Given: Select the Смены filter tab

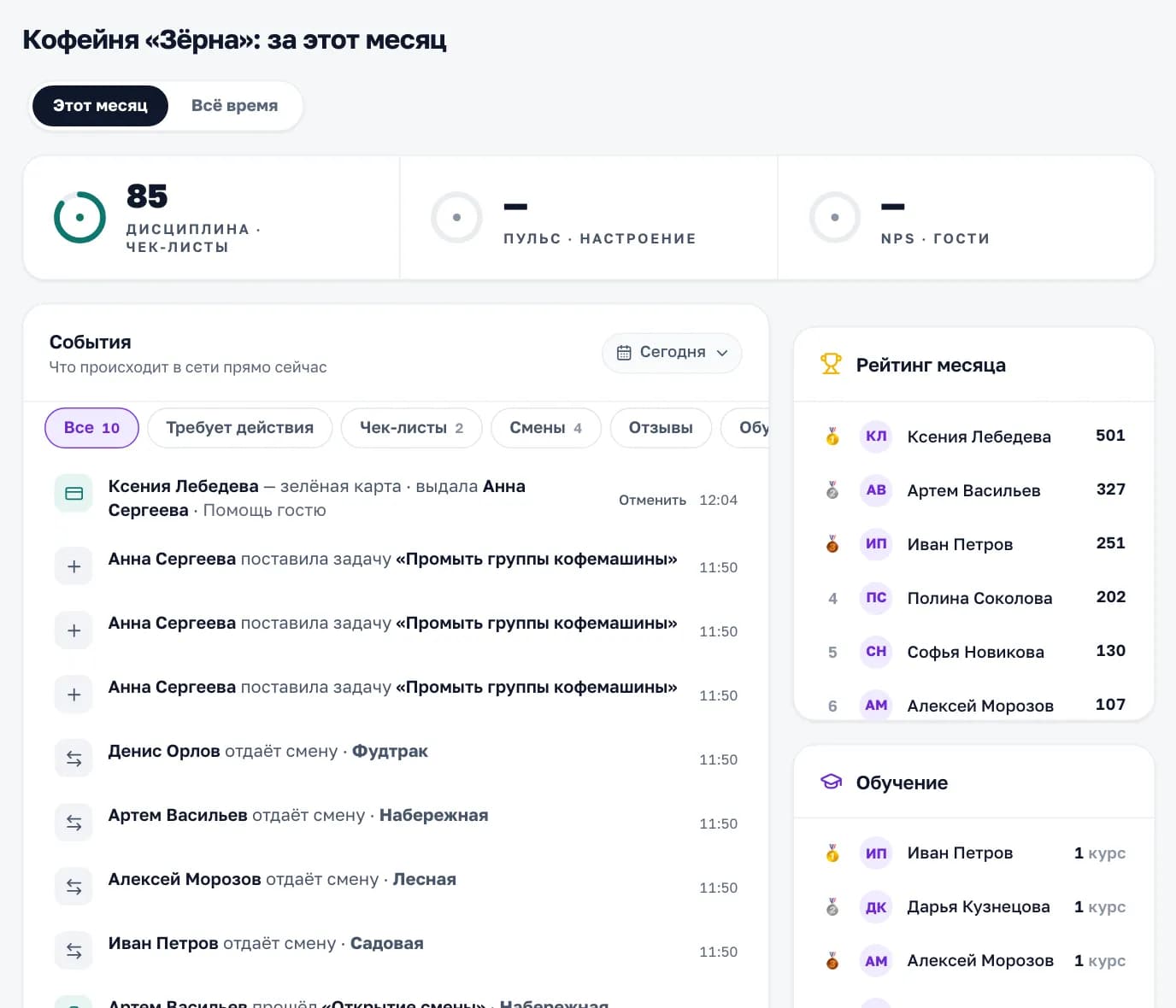Looking at the screenshot, I should click(545, 428).
